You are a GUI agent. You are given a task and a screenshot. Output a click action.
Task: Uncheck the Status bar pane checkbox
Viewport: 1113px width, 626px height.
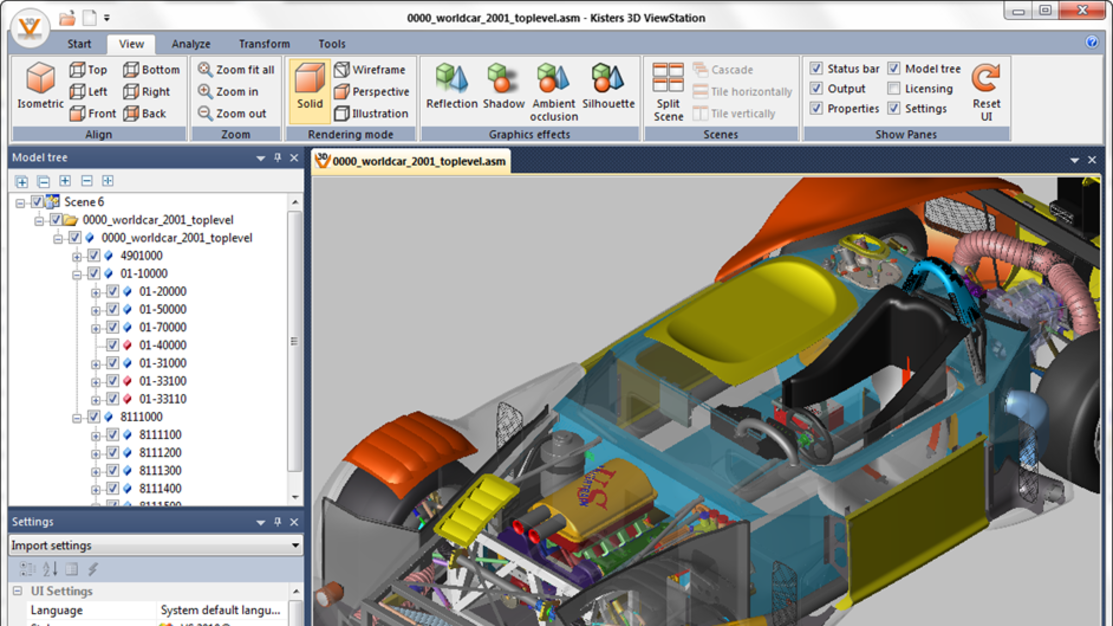816,68
